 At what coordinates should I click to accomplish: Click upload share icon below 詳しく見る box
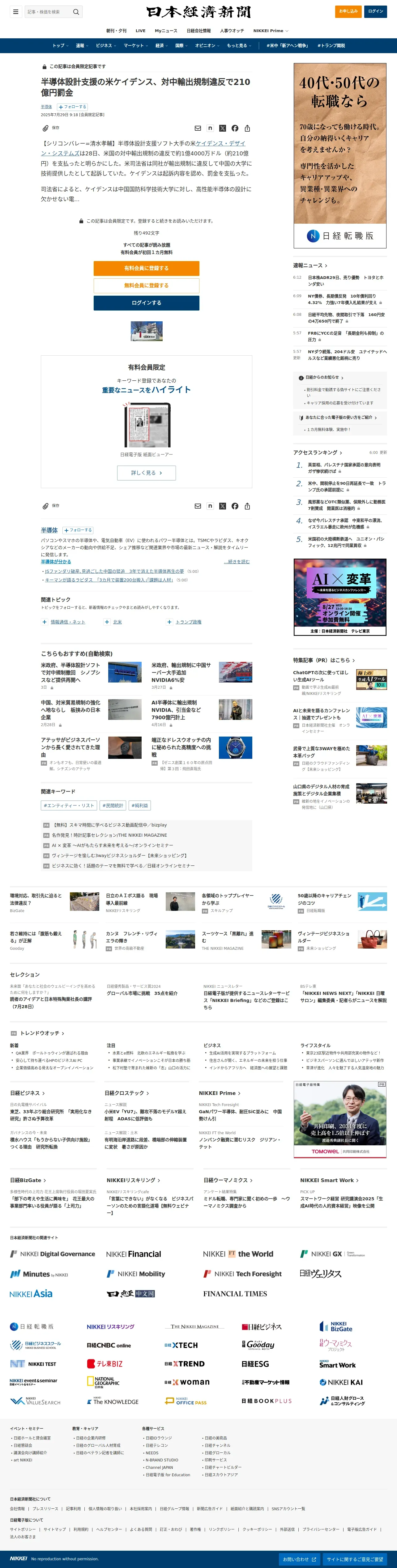click(x=247, y=506)
